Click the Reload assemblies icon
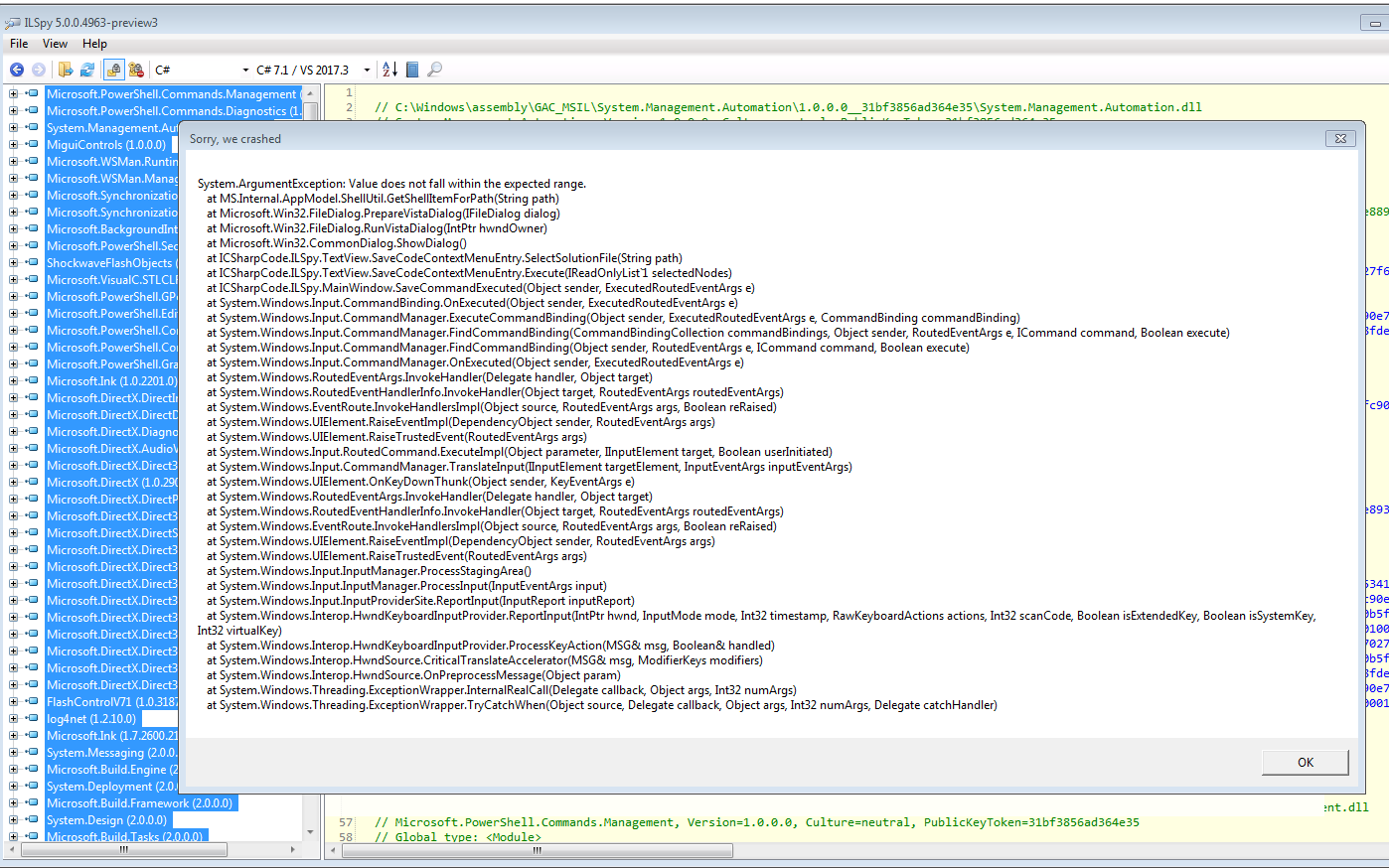Image resolution: width=1389 pixels, height=868 pixels. point(87,70)
